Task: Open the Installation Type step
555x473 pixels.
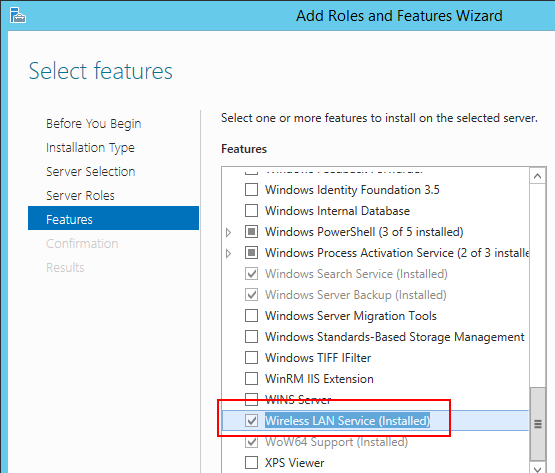Action: pos(90,148)
